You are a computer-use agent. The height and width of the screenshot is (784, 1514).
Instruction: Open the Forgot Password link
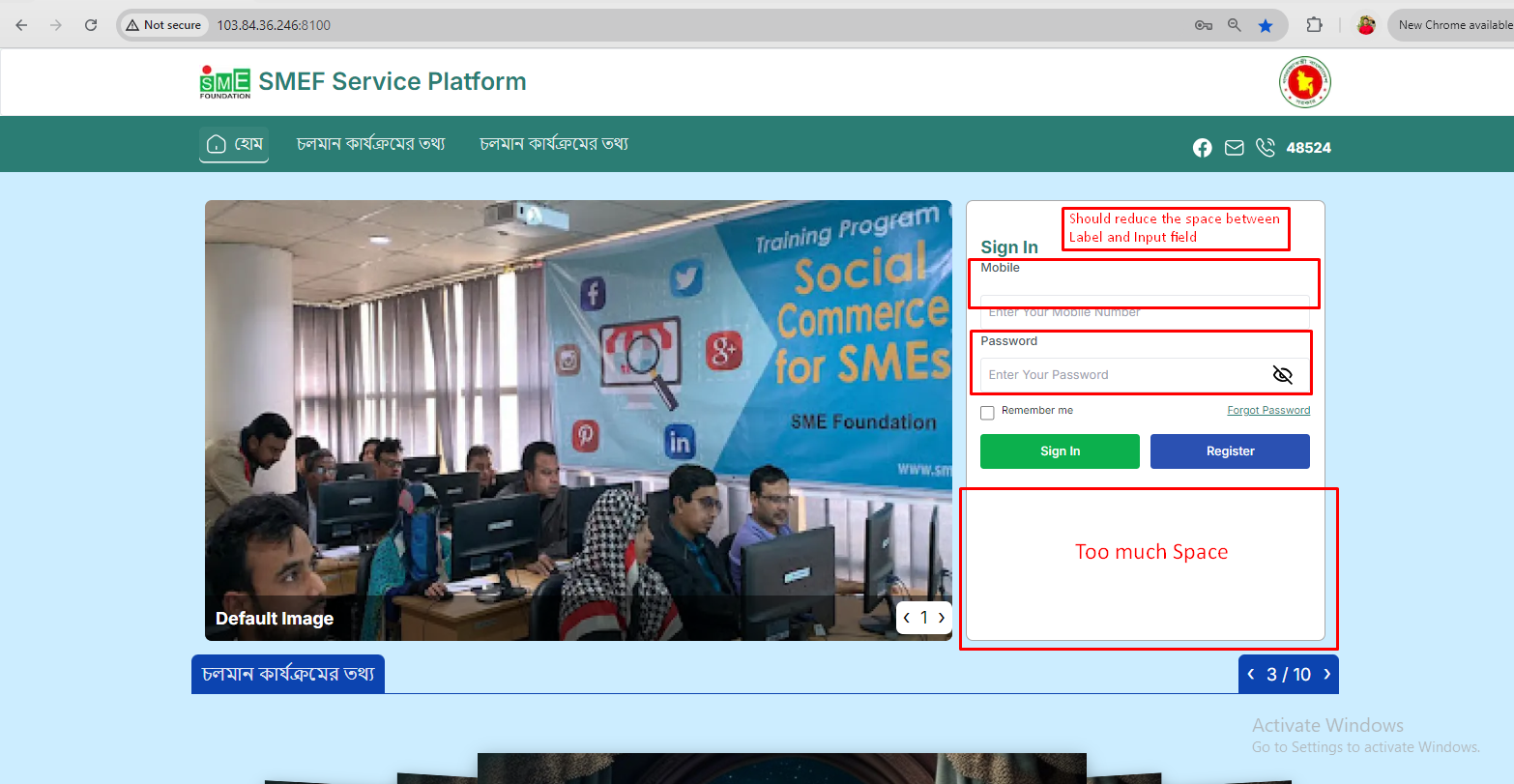(x=1268, y=411)
